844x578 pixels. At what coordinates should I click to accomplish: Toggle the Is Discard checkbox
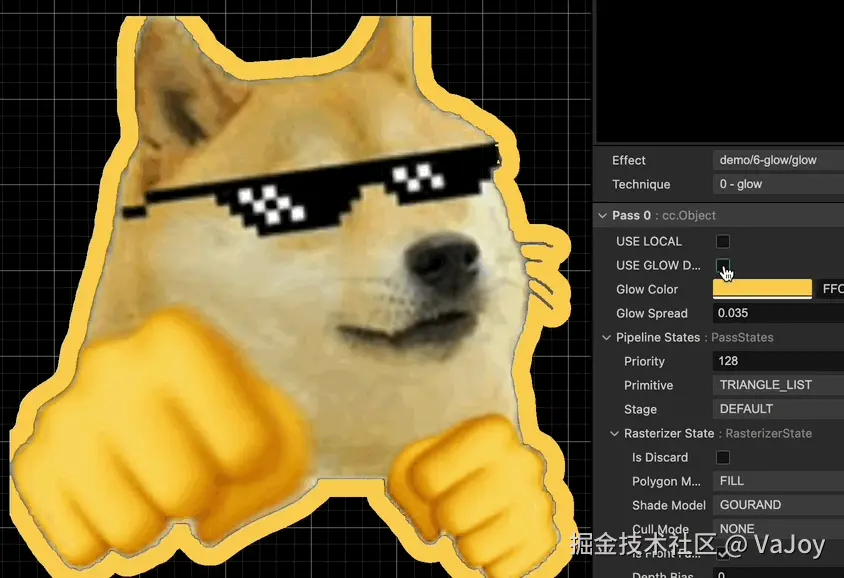(x=723, y=457)
